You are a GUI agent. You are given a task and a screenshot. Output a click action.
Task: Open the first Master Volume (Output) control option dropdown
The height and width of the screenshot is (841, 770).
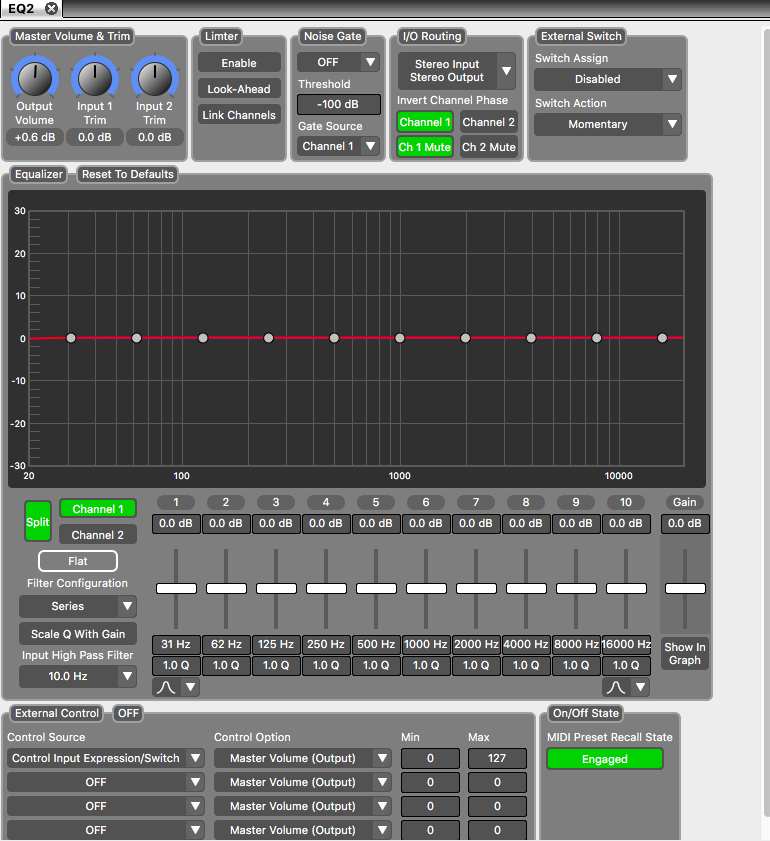[302, 758]
